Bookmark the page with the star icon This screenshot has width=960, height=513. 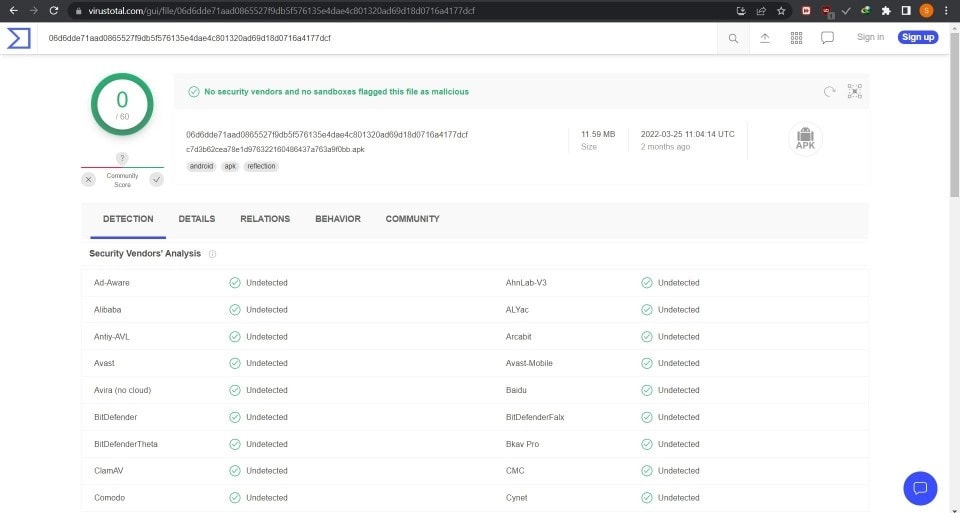(781, 10)
